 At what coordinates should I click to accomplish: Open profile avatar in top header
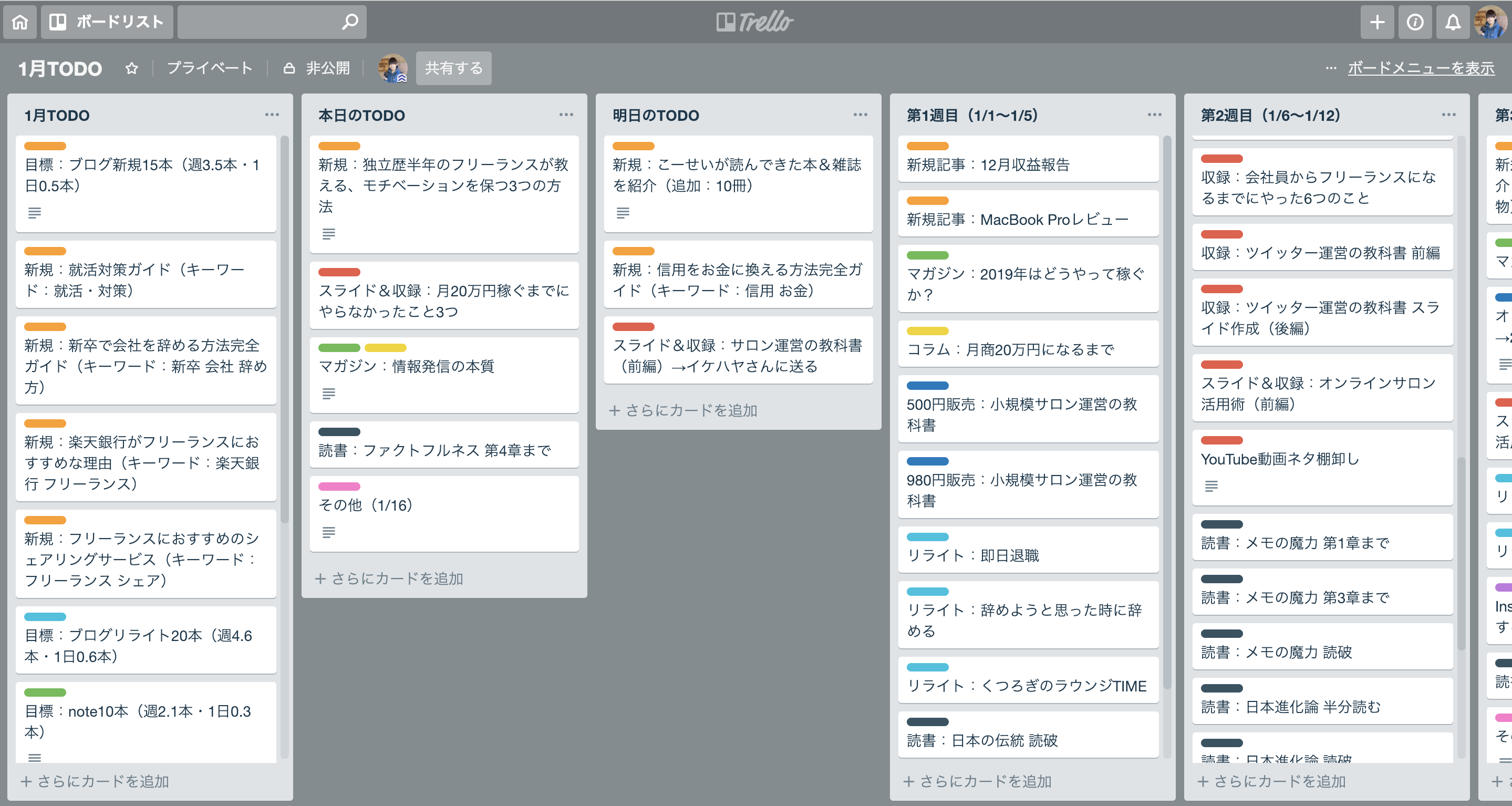coord(1490,22)
